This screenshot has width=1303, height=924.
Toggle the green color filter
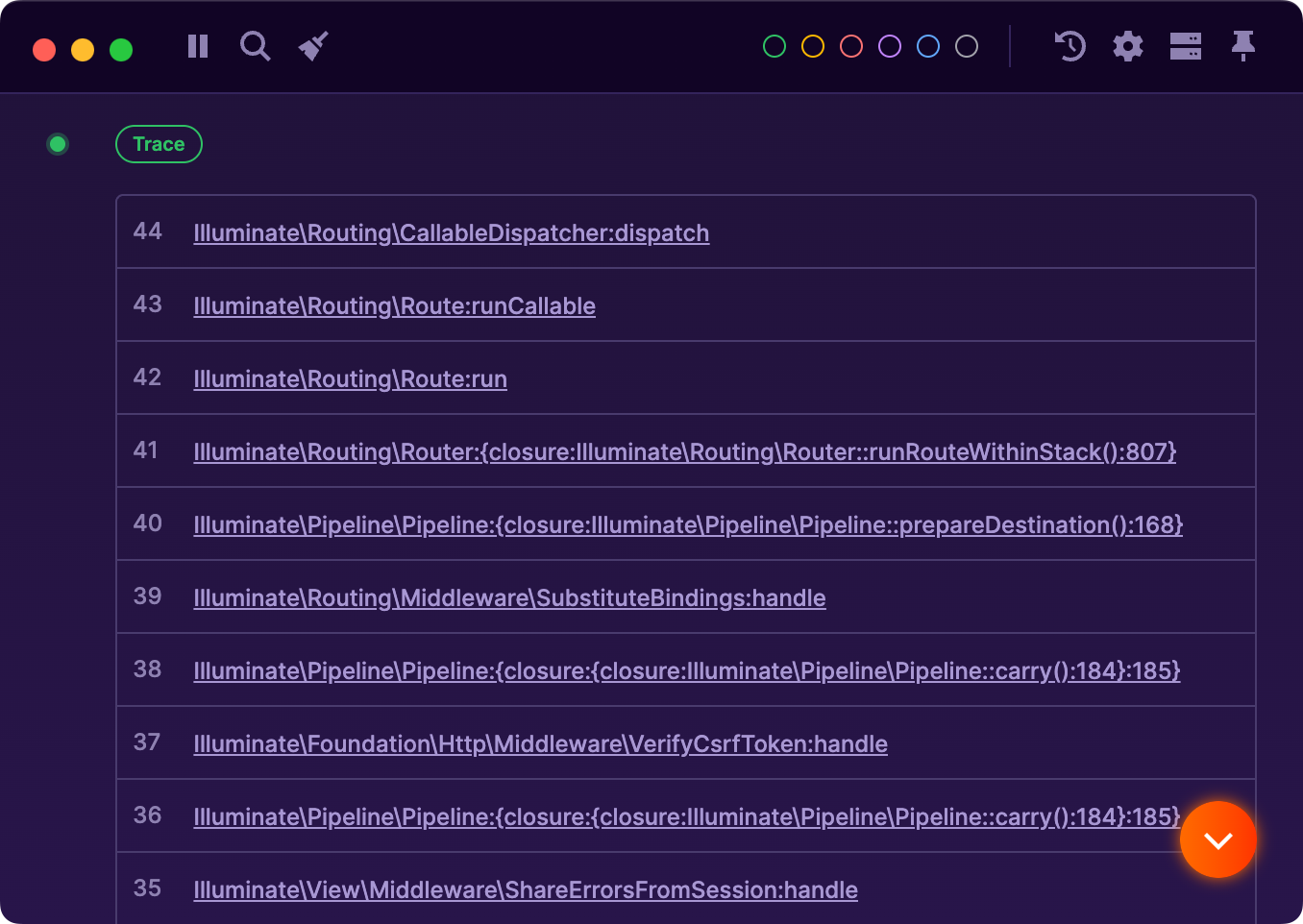774,46
